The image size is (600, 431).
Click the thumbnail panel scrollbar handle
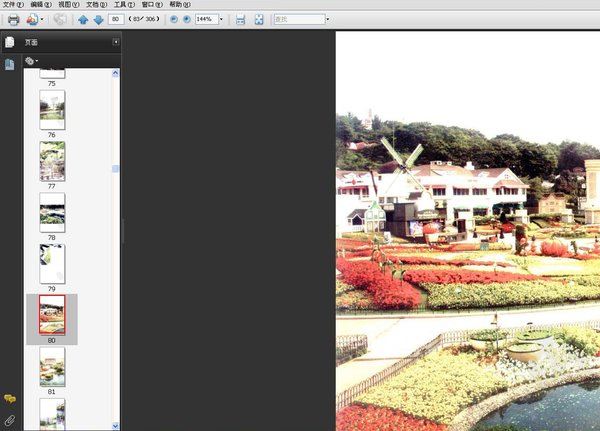115,168
